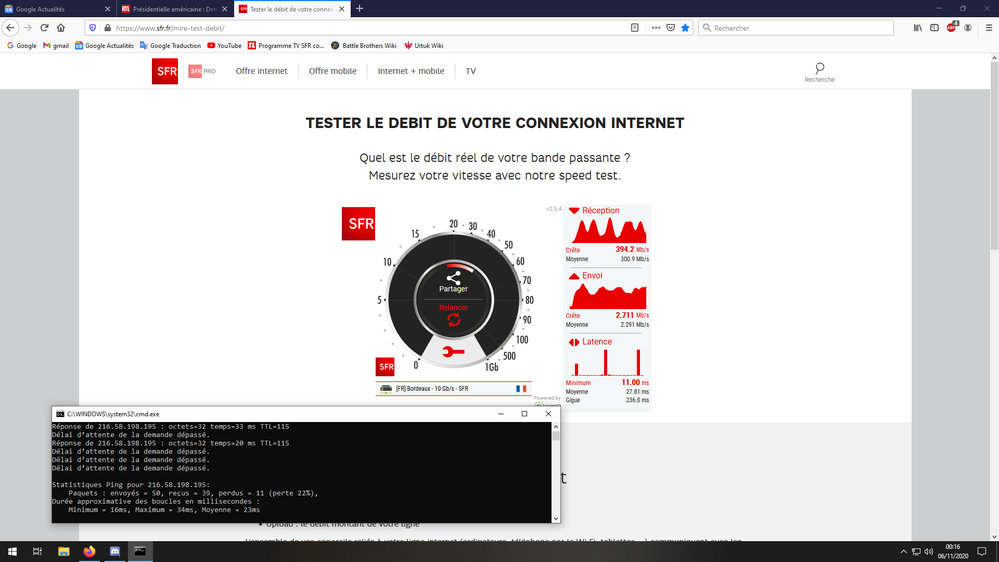Click the large SFR logo beside gauge
999x562 pixels.
[x=358, y=224]
